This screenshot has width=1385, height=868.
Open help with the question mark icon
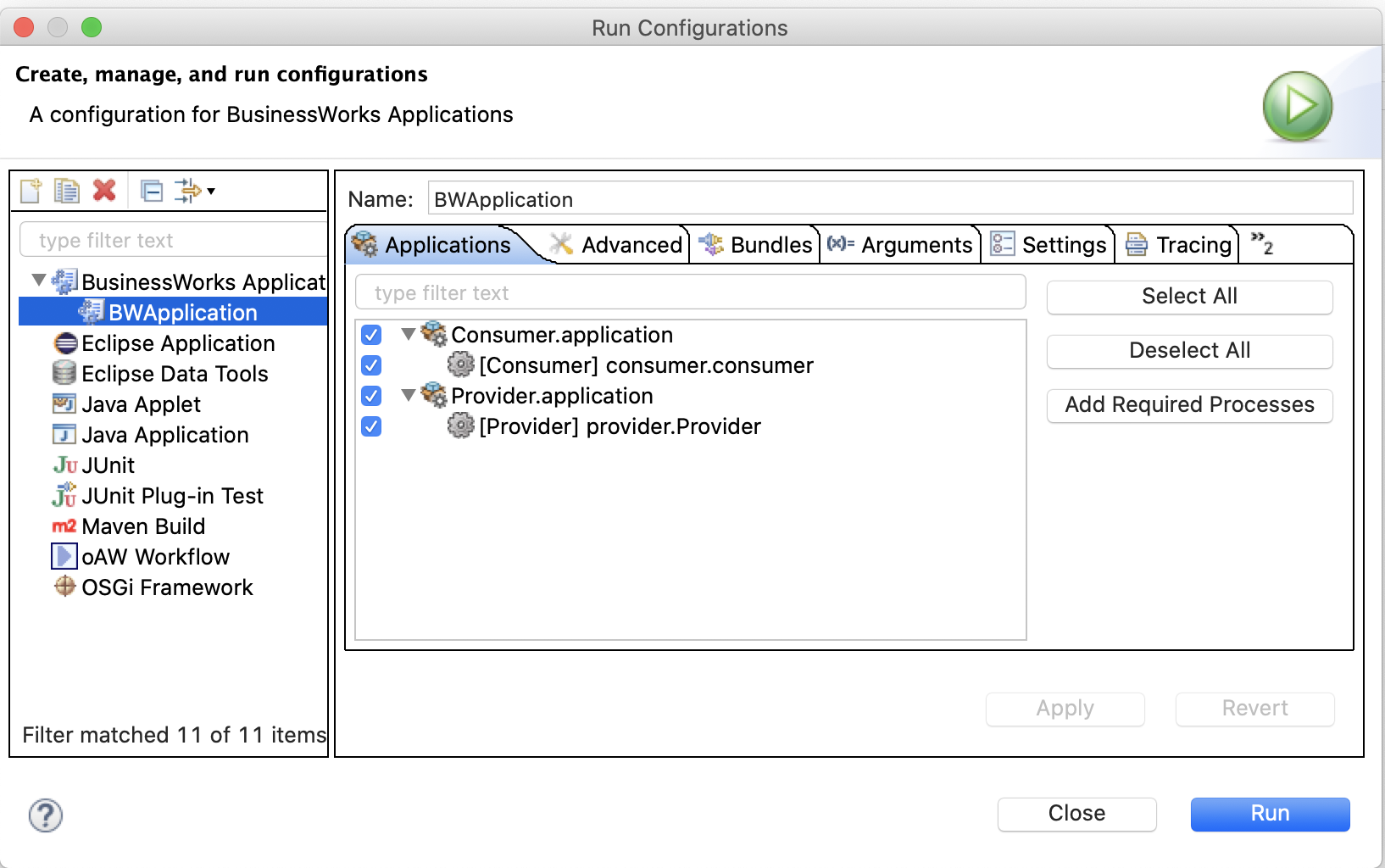[46, 815]
